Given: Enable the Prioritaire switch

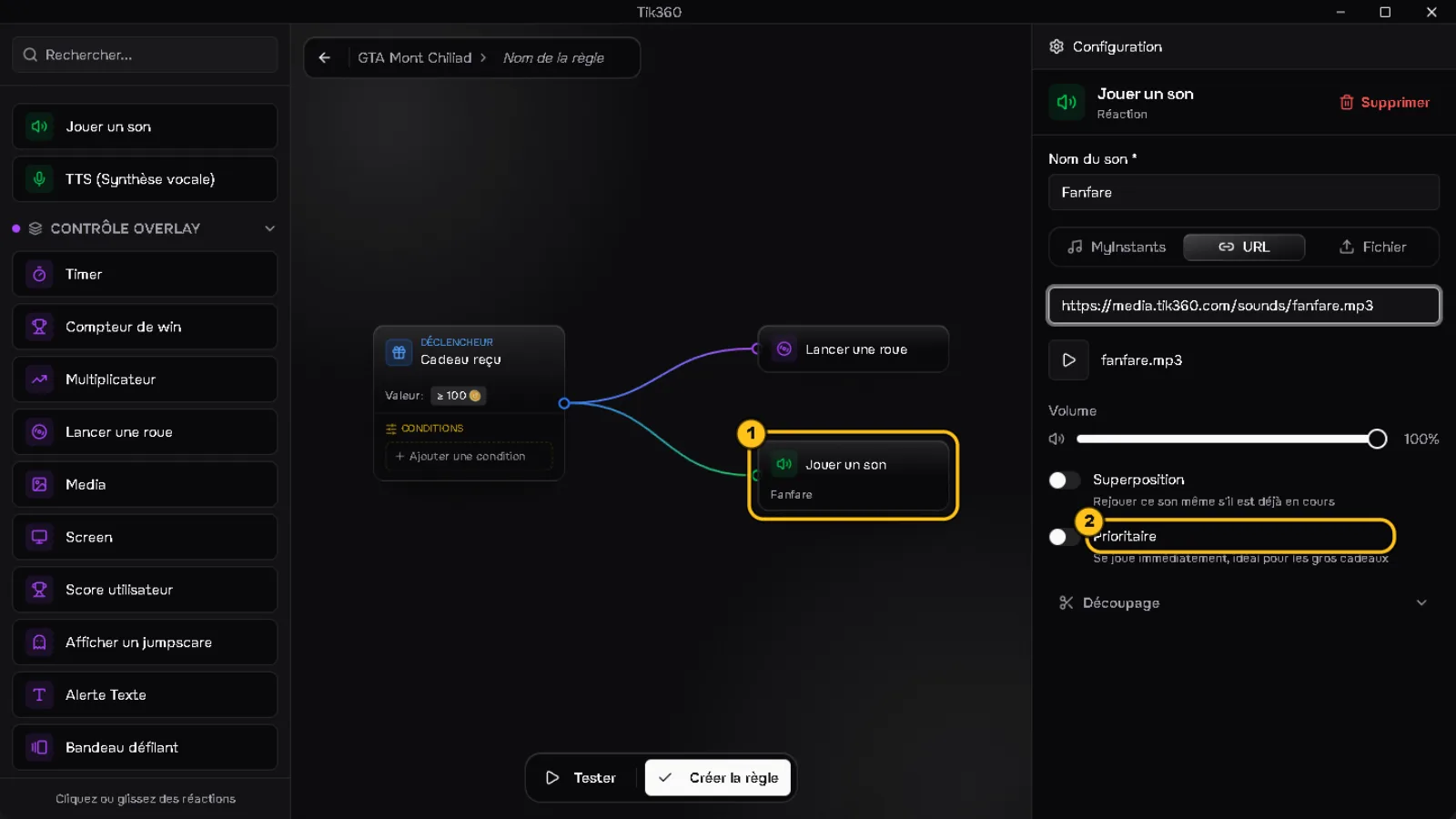Looking at the screenshot, I should (1064, 537).
